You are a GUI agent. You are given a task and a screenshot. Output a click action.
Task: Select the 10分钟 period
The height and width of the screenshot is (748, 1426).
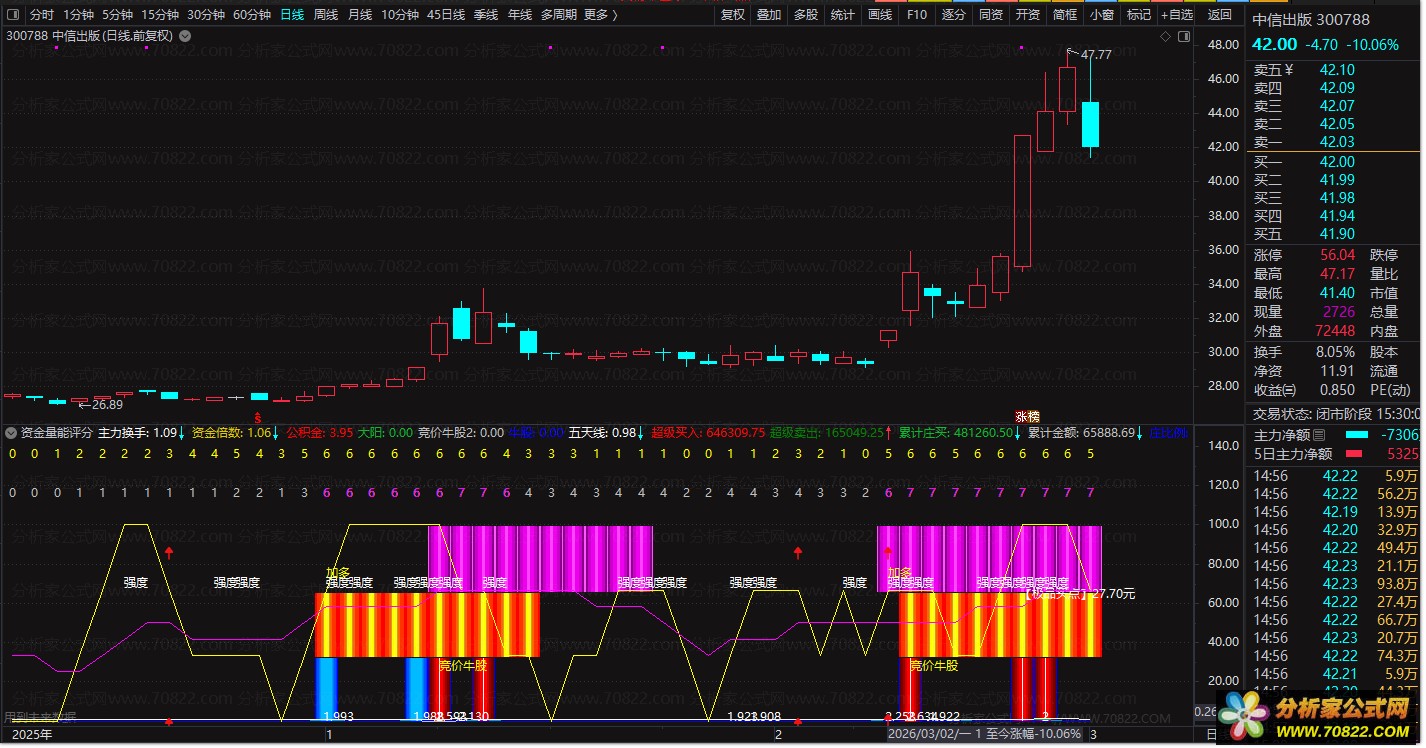pos(400,15)
